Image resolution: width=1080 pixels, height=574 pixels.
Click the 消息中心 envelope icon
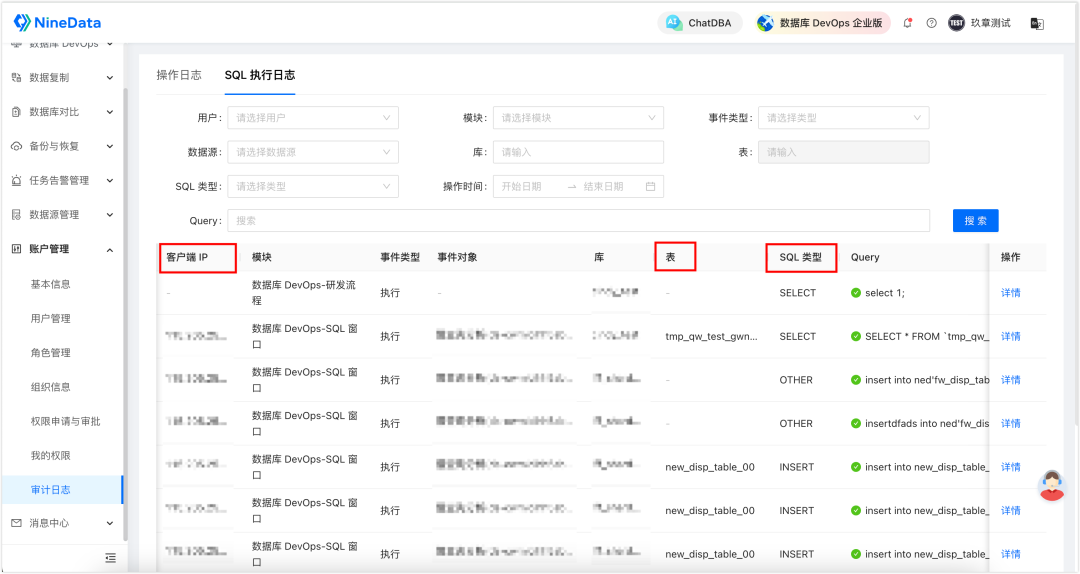tap(17, 523)
